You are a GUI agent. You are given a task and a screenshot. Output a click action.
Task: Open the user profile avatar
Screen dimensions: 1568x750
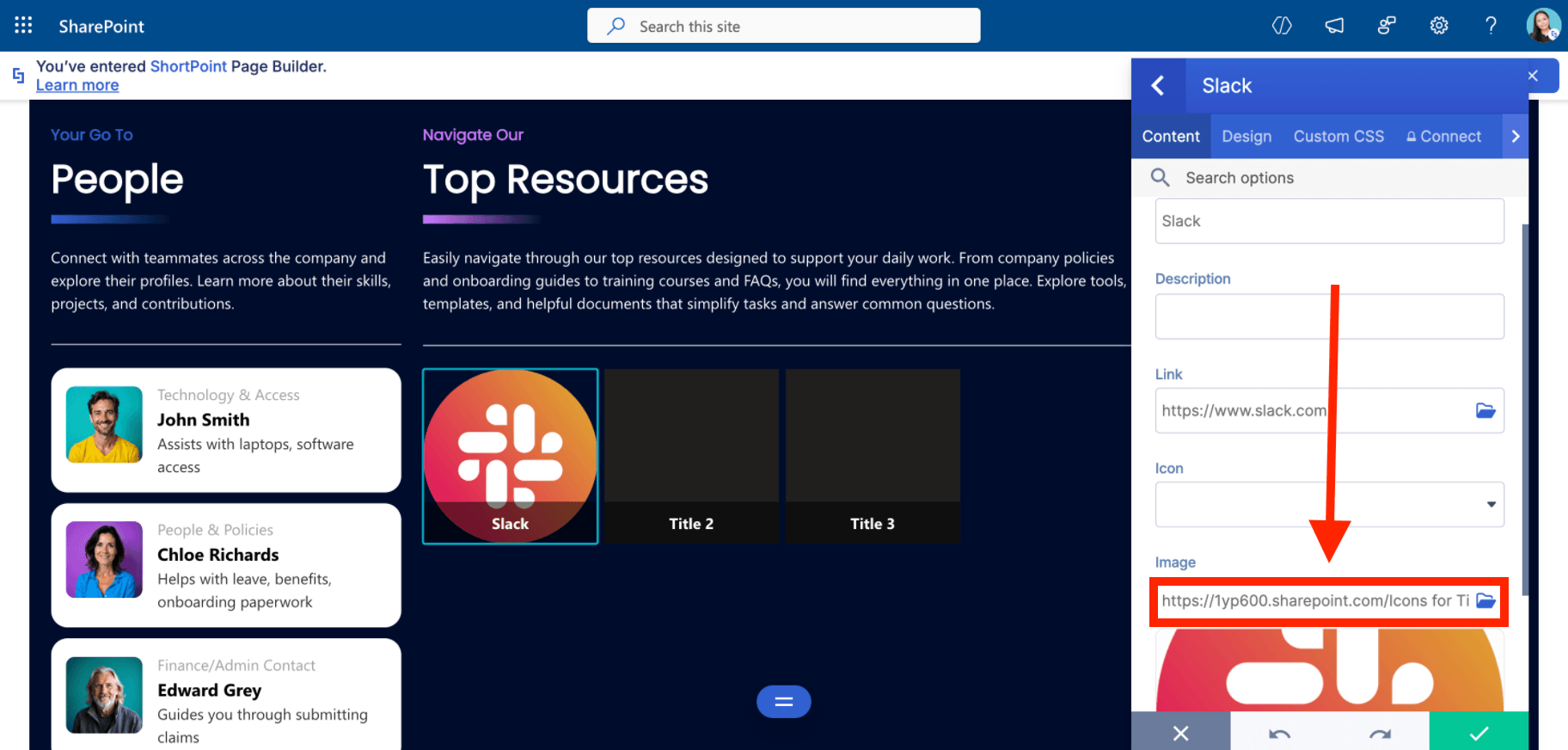point(1543,26)
